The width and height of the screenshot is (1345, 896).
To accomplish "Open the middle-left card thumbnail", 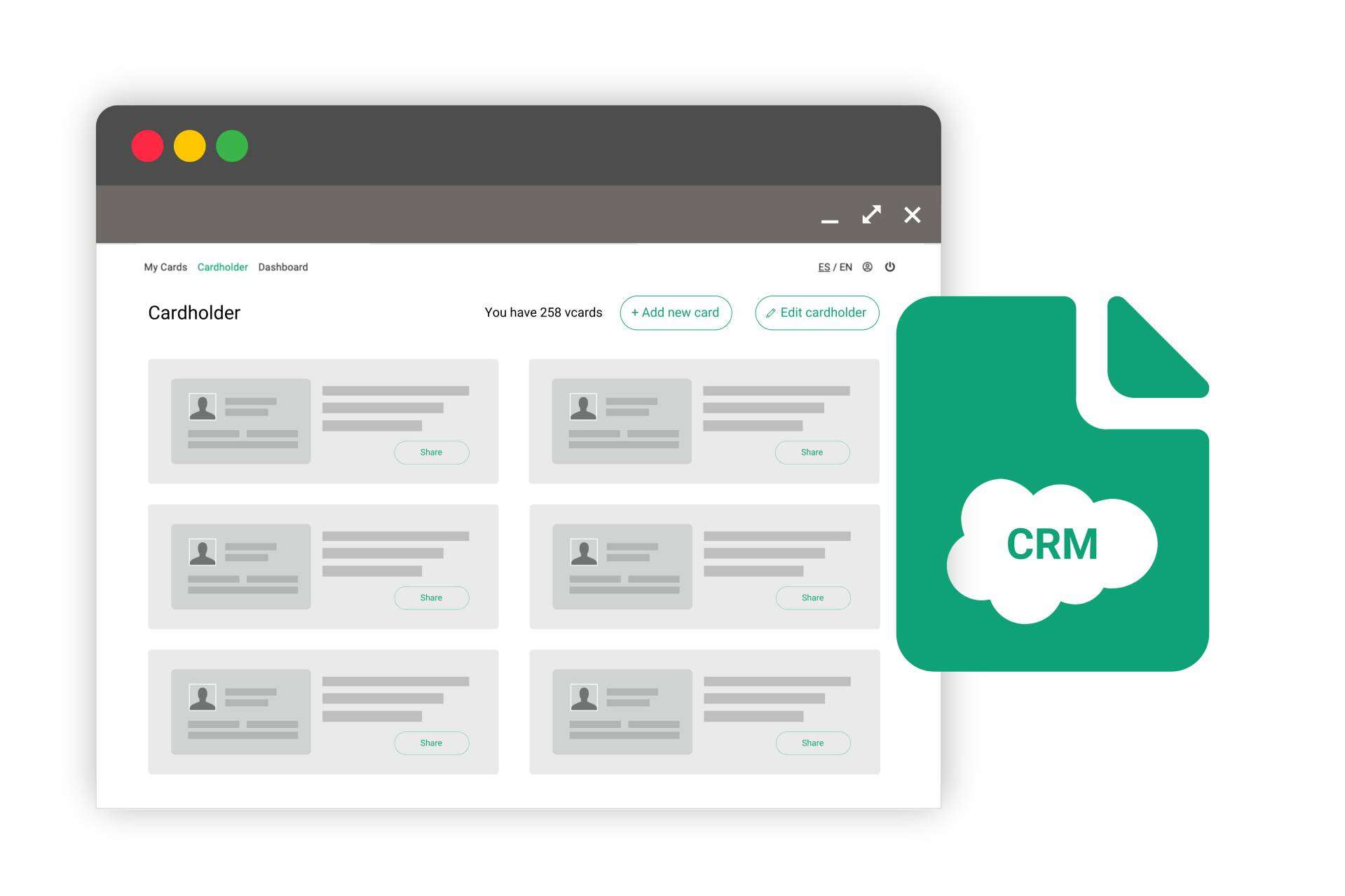I will tap(240, 566).
